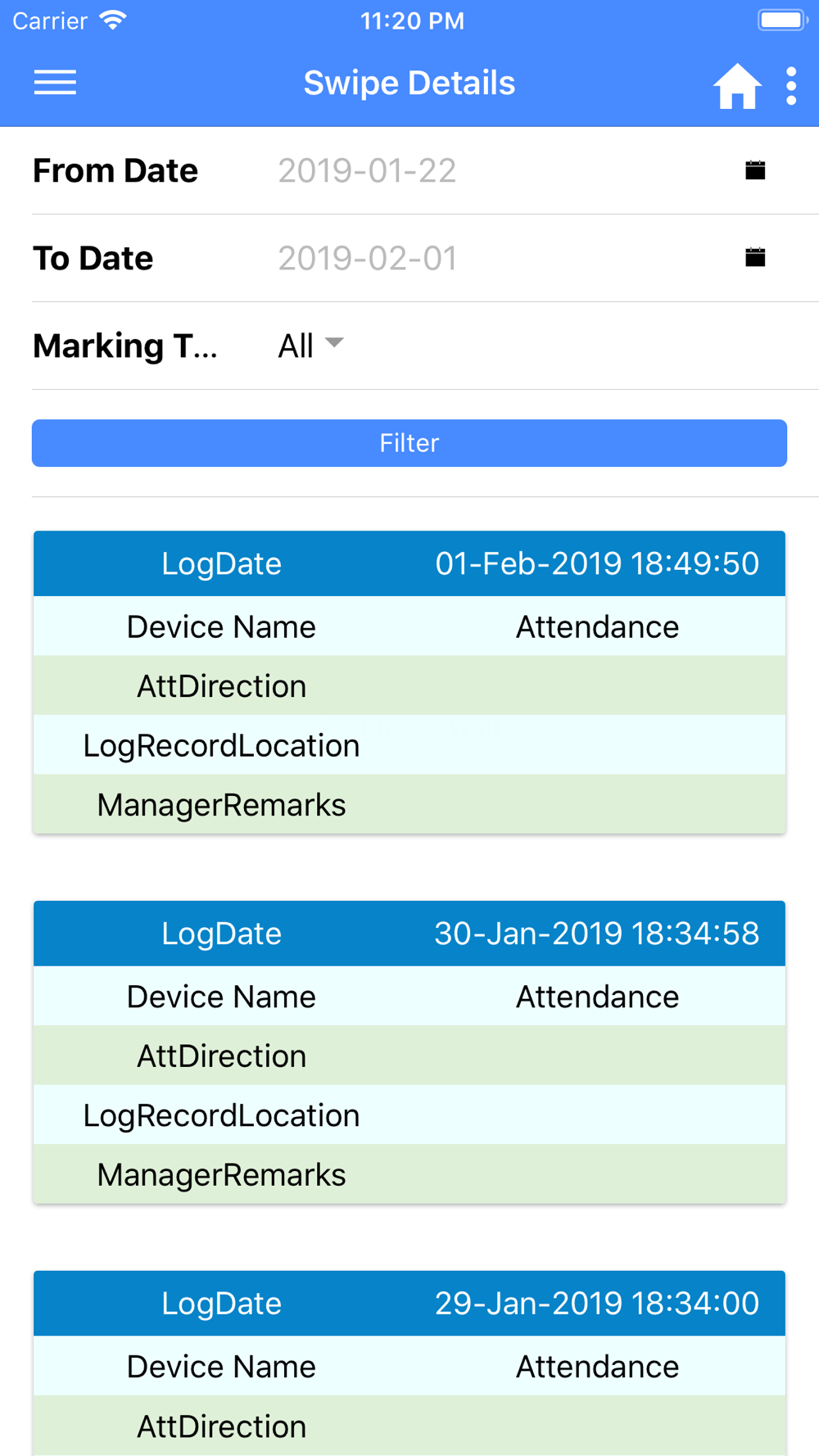The image size is (819, 1456).
Task: Expand the Marking Type dropdown arrow
Action: tap(334, 343)
